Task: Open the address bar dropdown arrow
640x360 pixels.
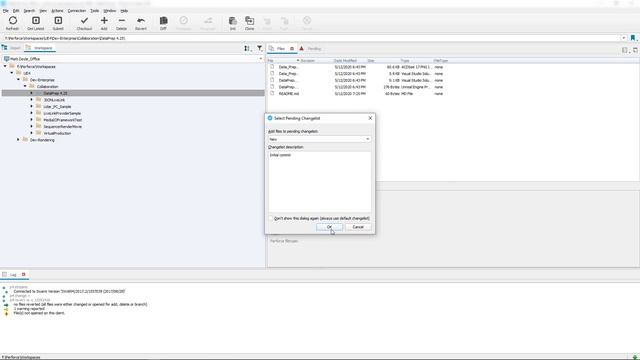Action: pyautogui.click(x=624, y=38)
